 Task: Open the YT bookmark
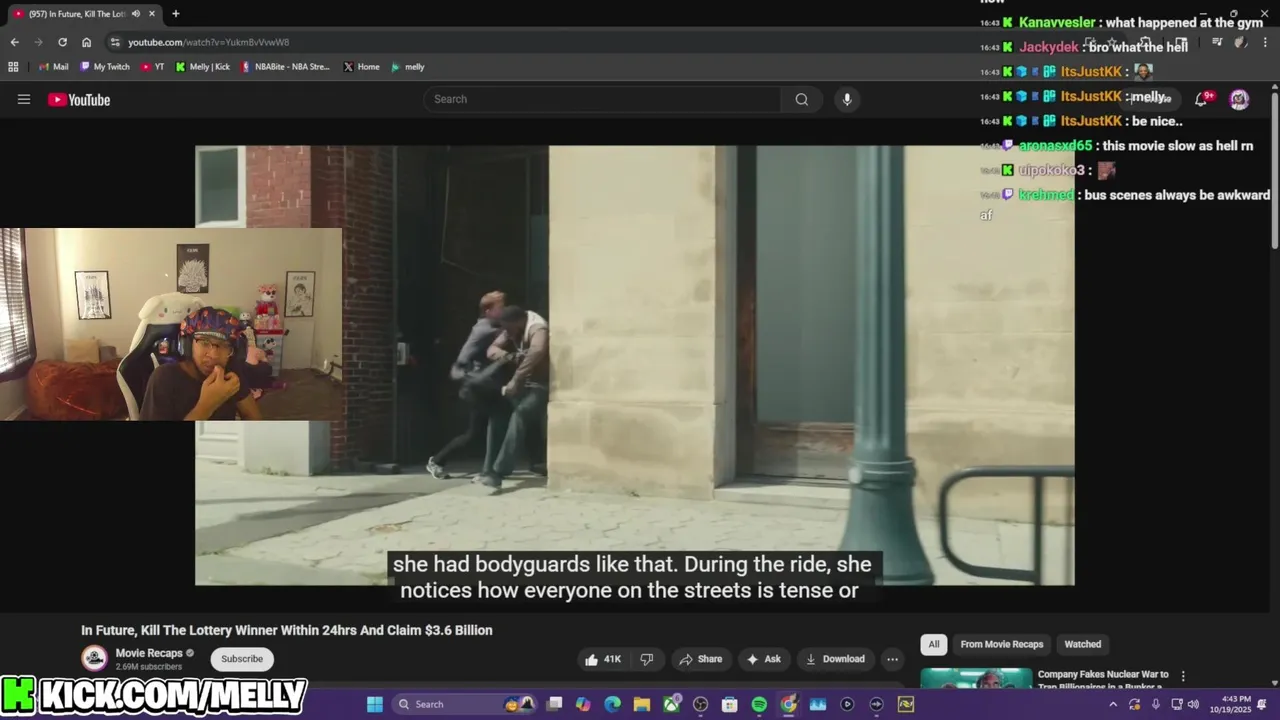(x=153, y=67)
